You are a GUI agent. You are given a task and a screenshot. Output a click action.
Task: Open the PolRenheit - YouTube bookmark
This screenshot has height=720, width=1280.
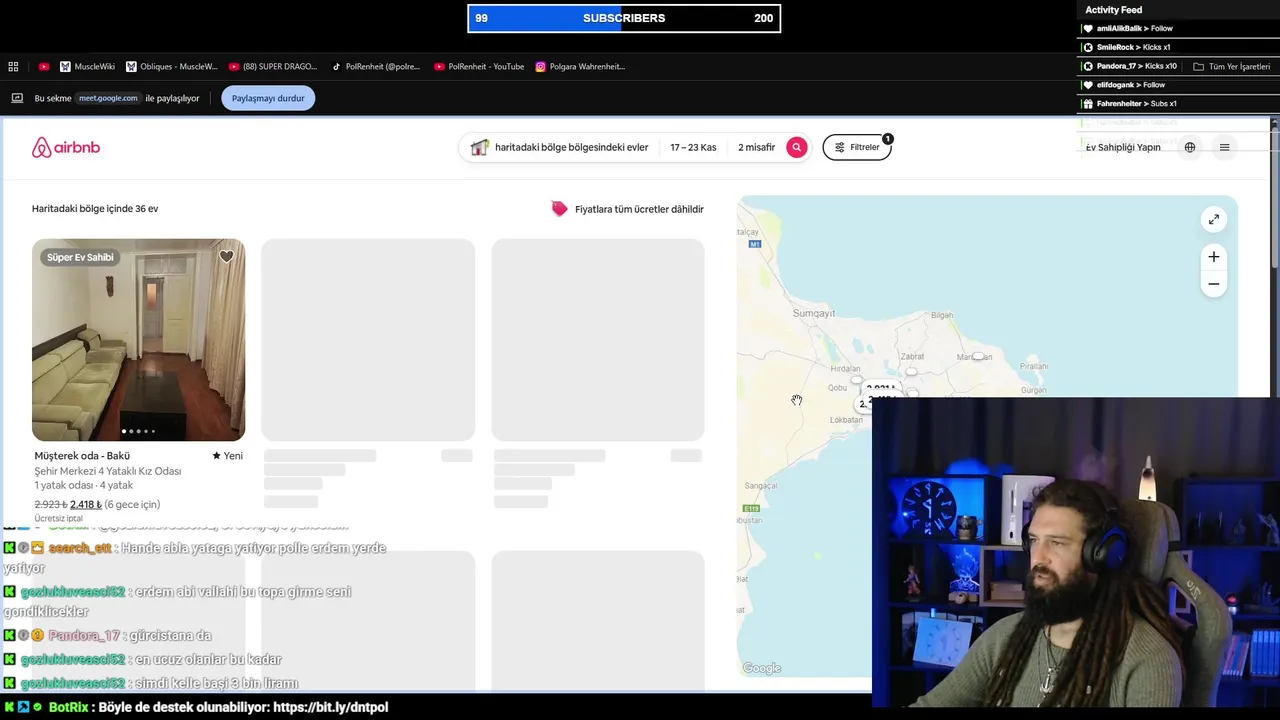click(479, 67)
